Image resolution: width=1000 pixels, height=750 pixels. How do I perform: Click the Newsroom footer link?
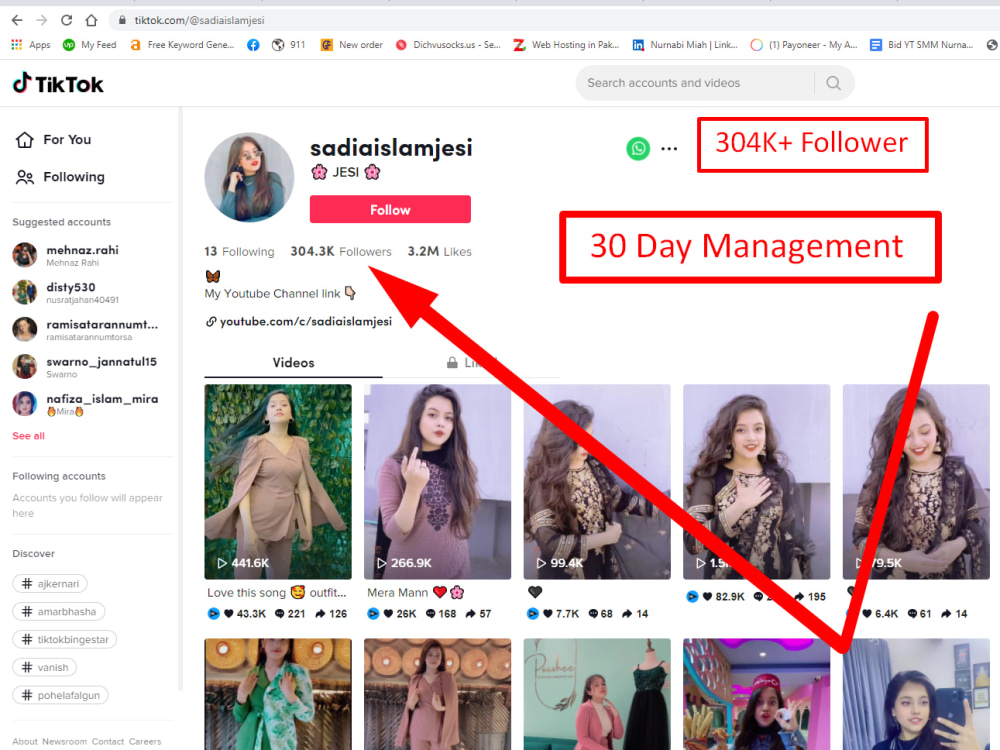point(64,742)
